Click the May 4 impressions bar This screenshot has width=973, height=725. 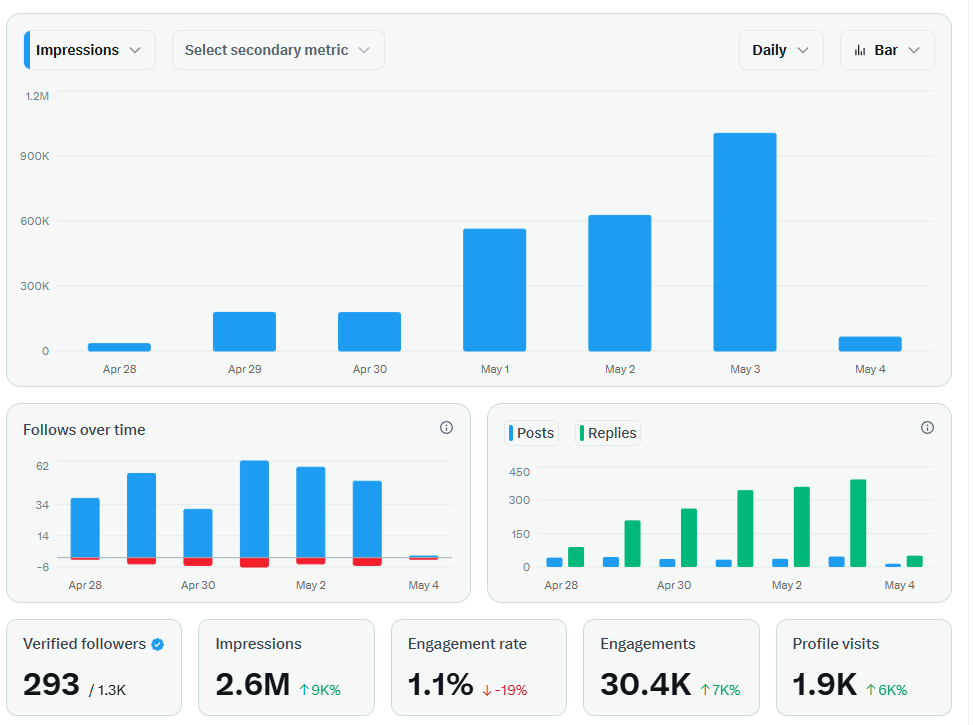tap(870, 344)
